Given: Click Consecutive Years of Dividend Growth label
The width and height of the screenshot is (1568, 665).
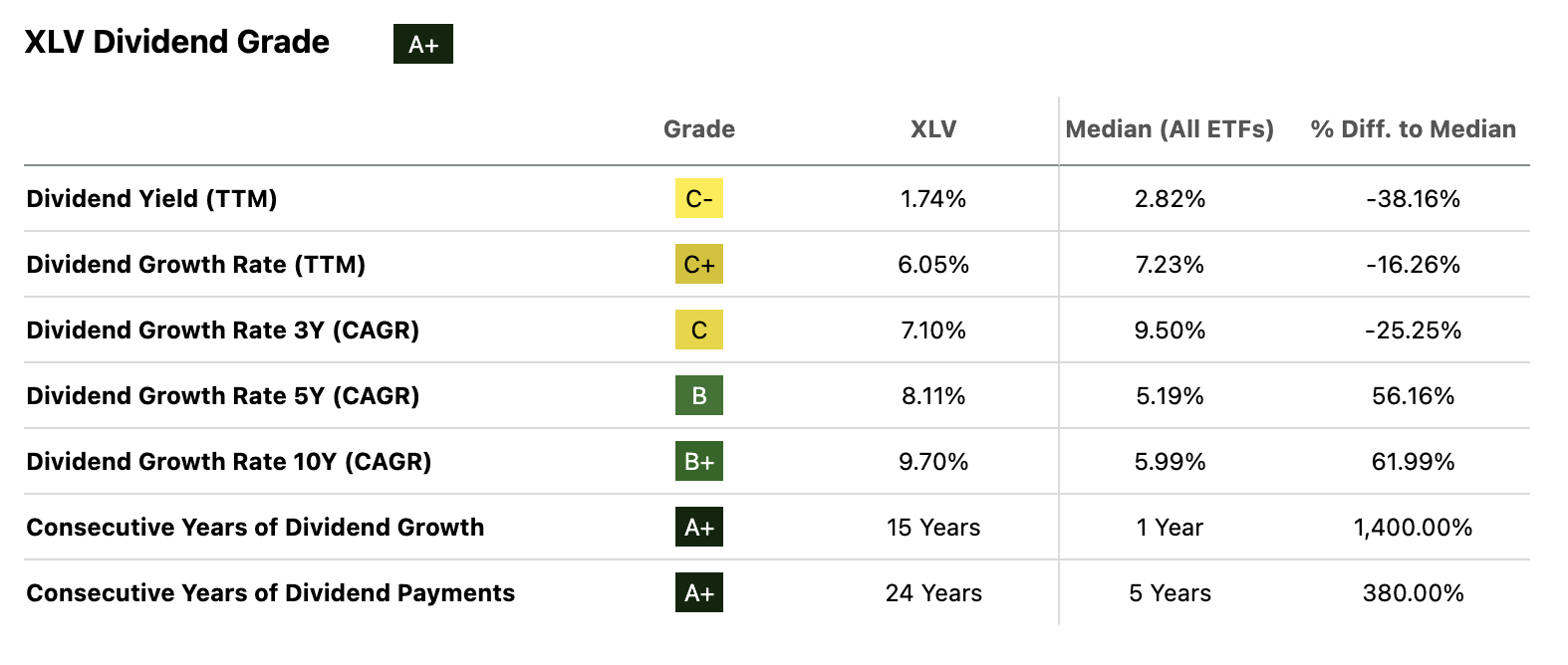Looking at the screenshot, I should [255, 527].
